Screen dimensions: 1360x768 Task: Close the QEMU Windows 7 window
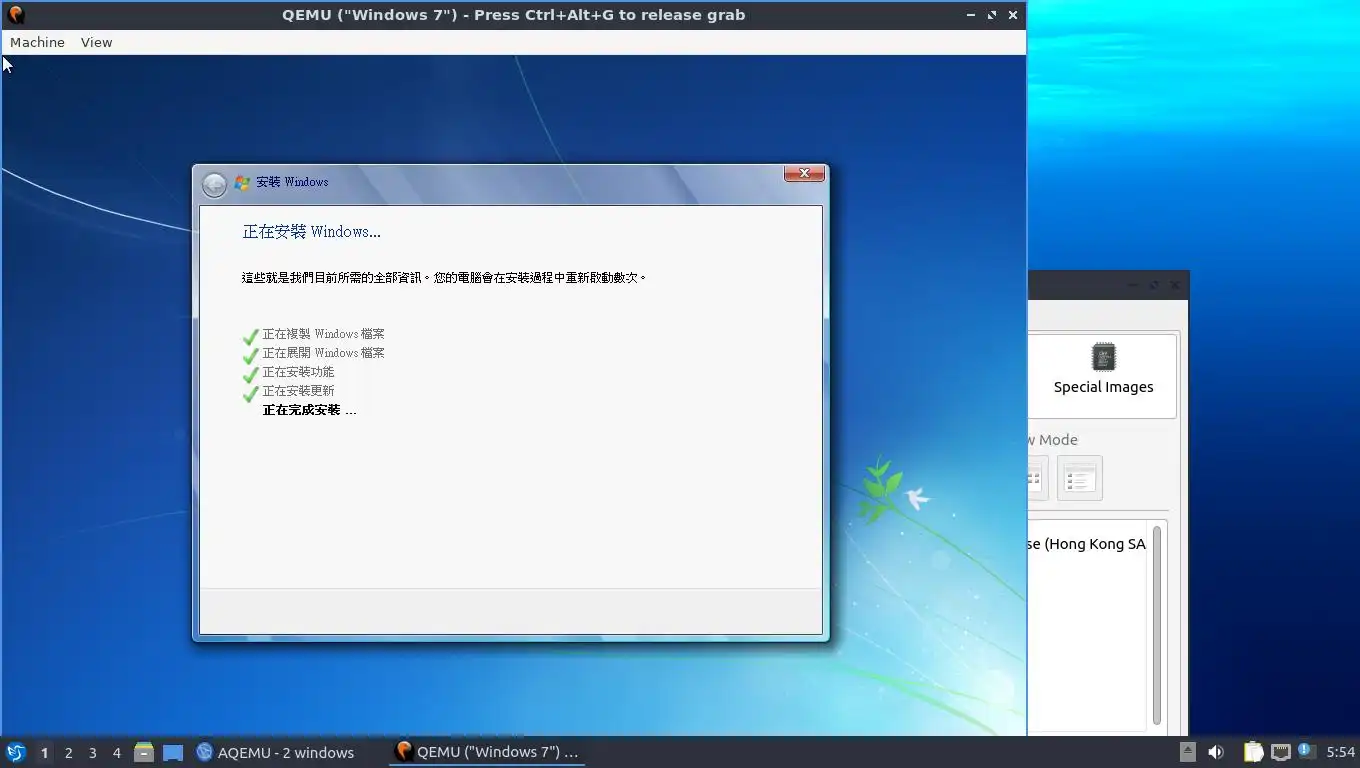[x=1013, y=15]
